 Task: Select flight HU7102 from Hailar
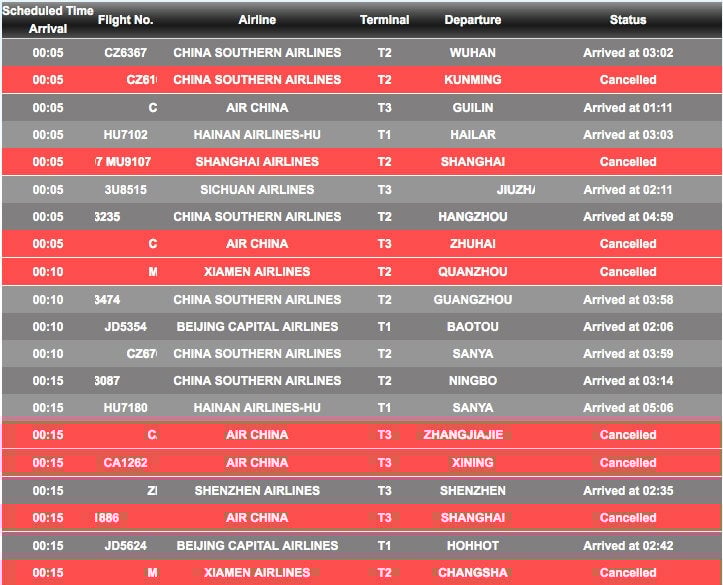(362, 135)
